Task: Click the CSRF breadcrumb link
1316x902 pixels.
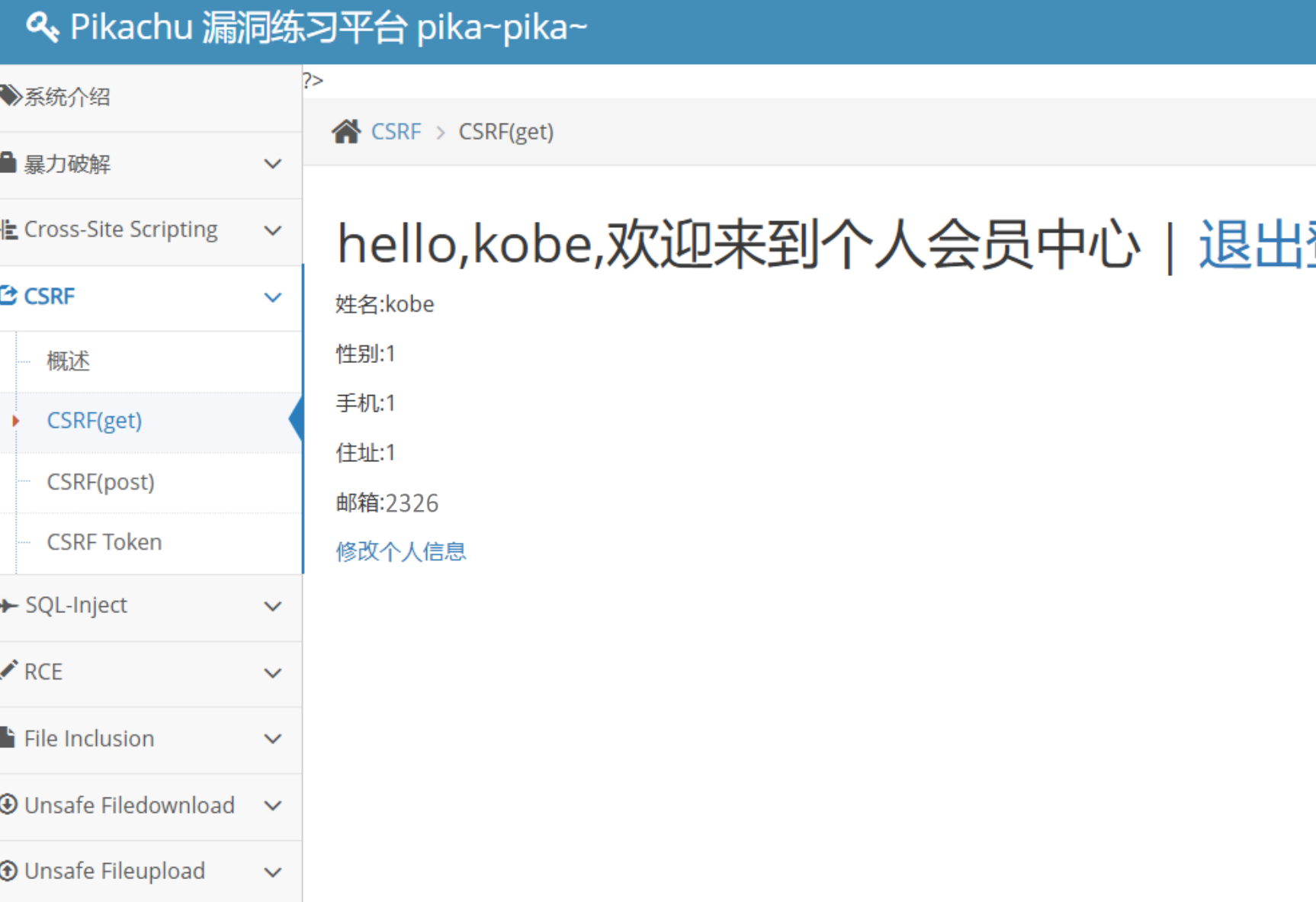Action: (396, 132)
